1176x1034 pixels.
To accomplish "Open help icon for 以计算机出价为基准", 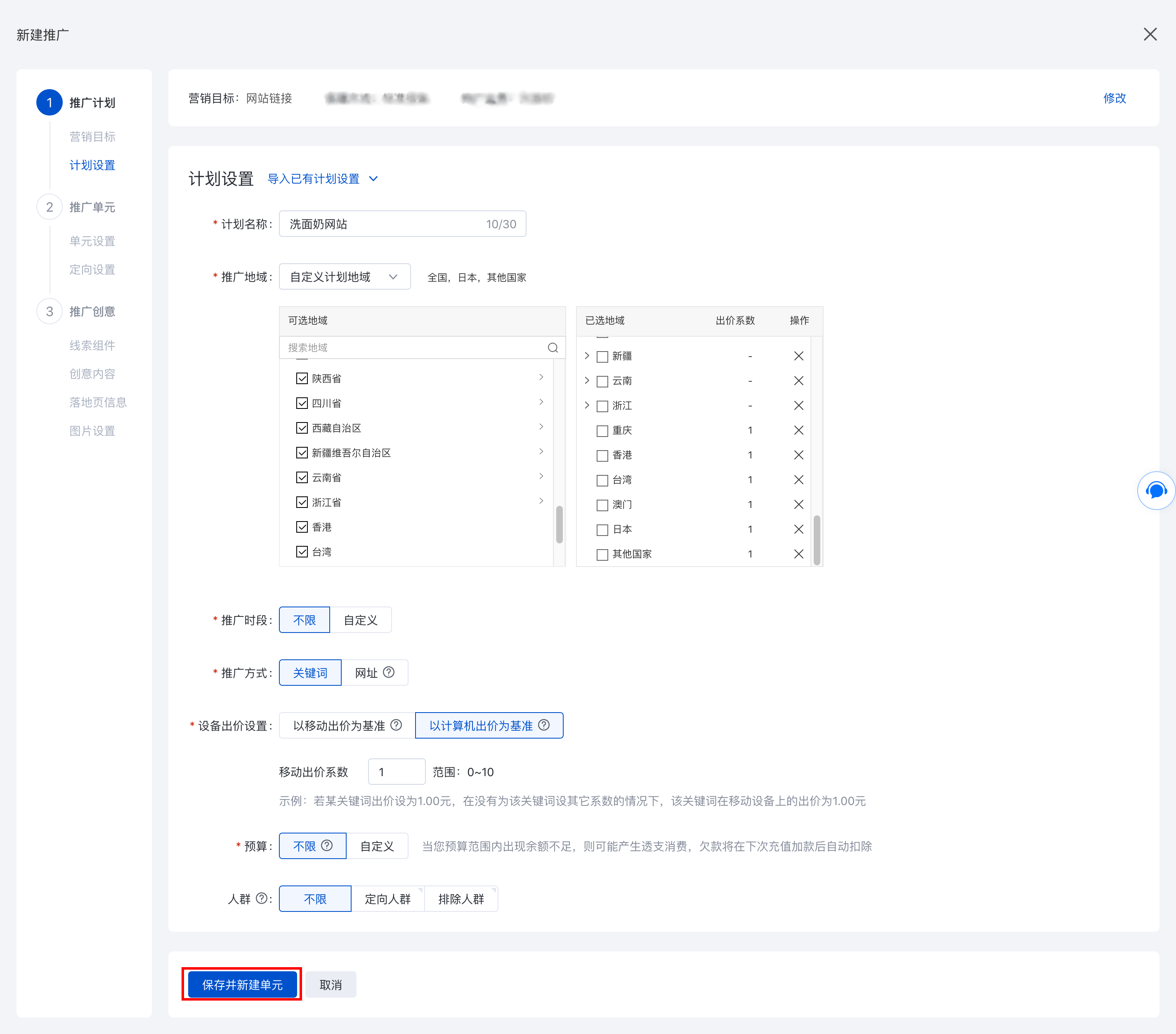I will pyautogui.click(x=544, y=725).
